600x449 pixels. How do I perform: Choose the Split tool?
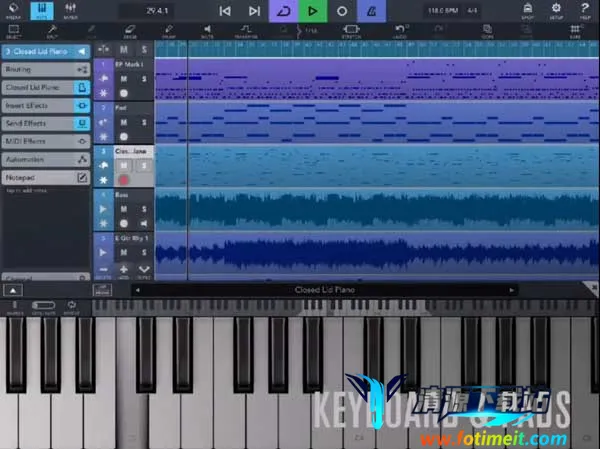pyautogui.click(x=52, y=31)
